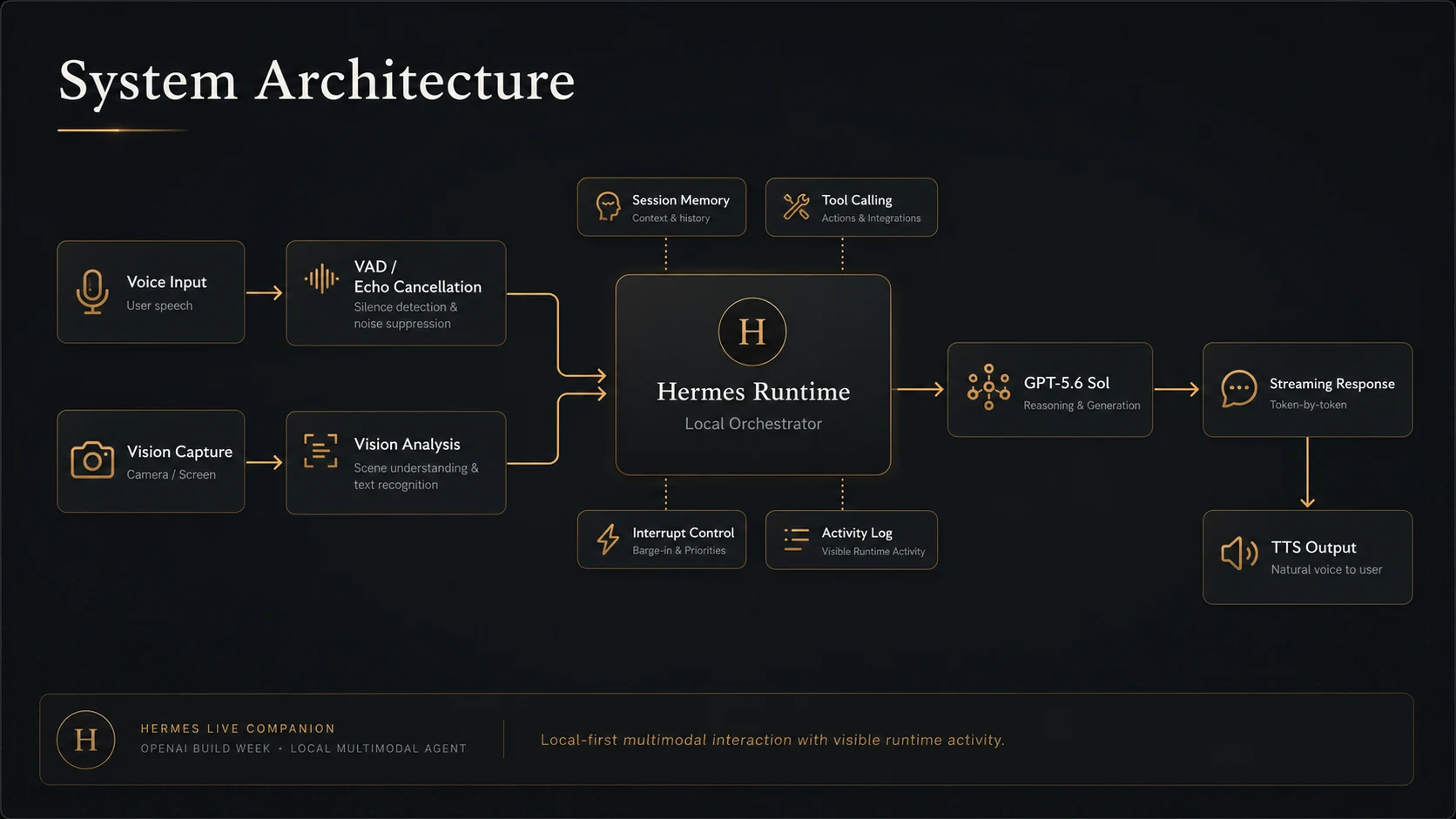This screenshot has width=1456, height=819.
Task: Click the wrench tools icon in Tool Calling
Action: click(x=796, y=206)
